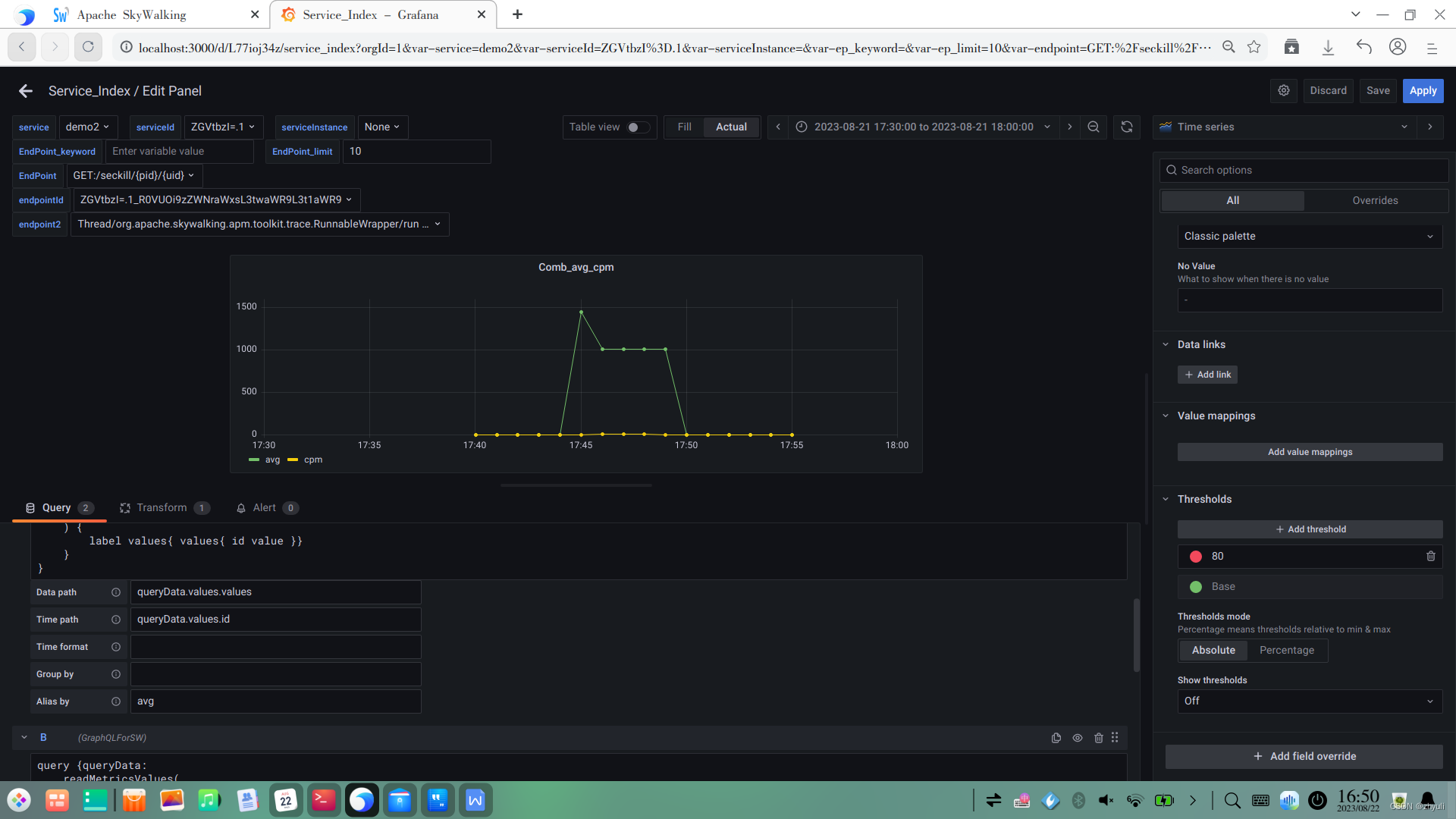Viewport: 1456px width, 819px height.
Task: Open Classic palette color scheme dropdown
Action: [1310, 237]
